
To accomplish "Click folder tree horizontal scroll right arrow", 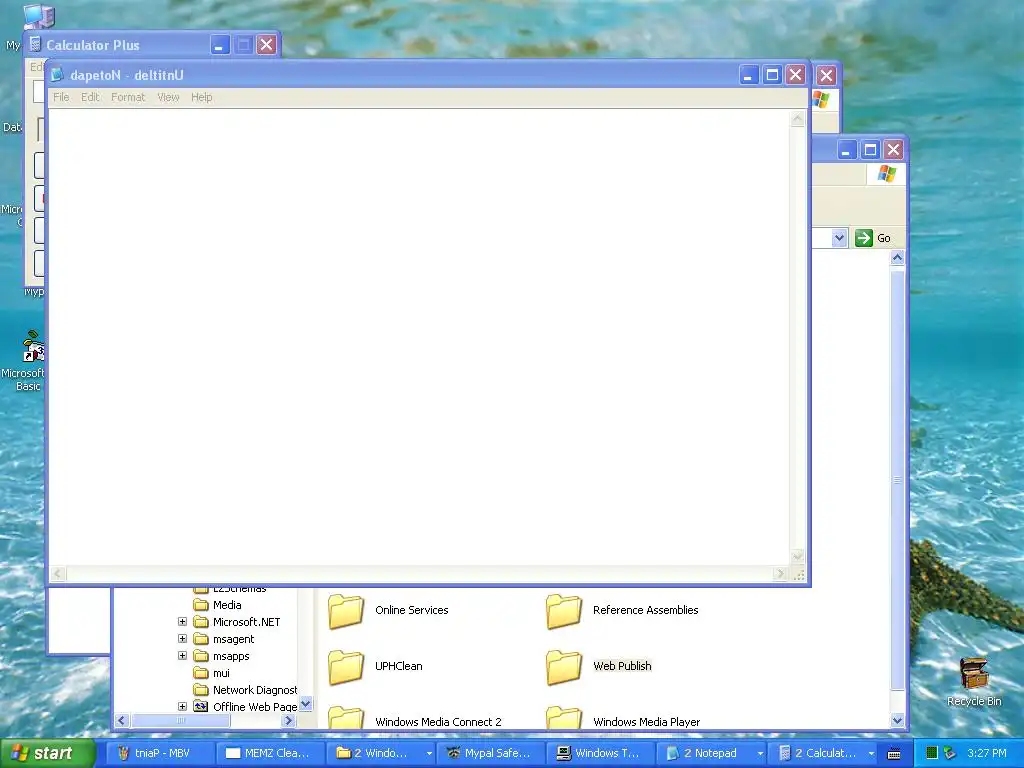I will pyautogui.click(x=289, y=720).
